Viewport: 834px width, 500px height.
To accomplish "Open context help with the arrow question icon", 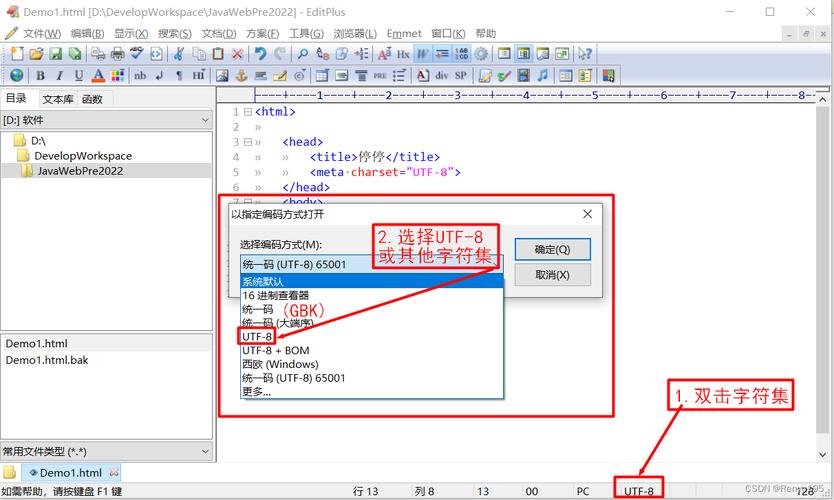I will click(x=585, y=53).
